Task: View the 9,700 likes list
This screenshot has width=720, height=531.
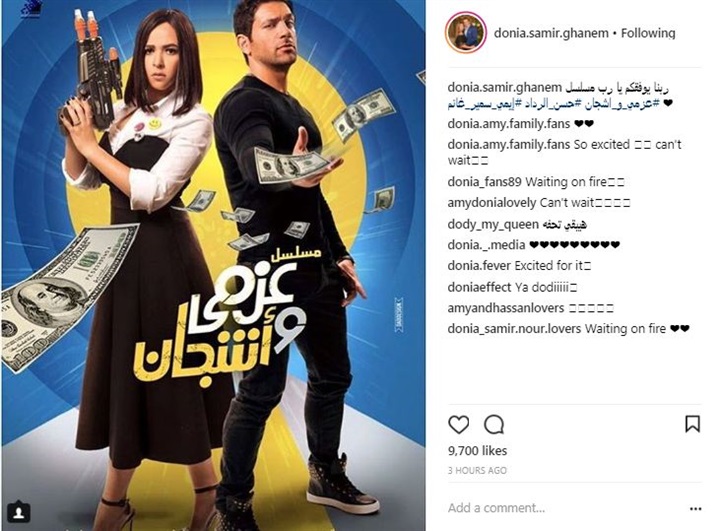Action: click(478, 451)
